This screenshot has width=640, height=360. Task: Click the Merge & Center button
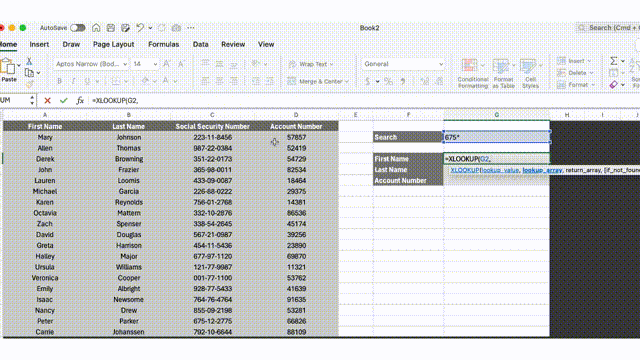(318, 81)
